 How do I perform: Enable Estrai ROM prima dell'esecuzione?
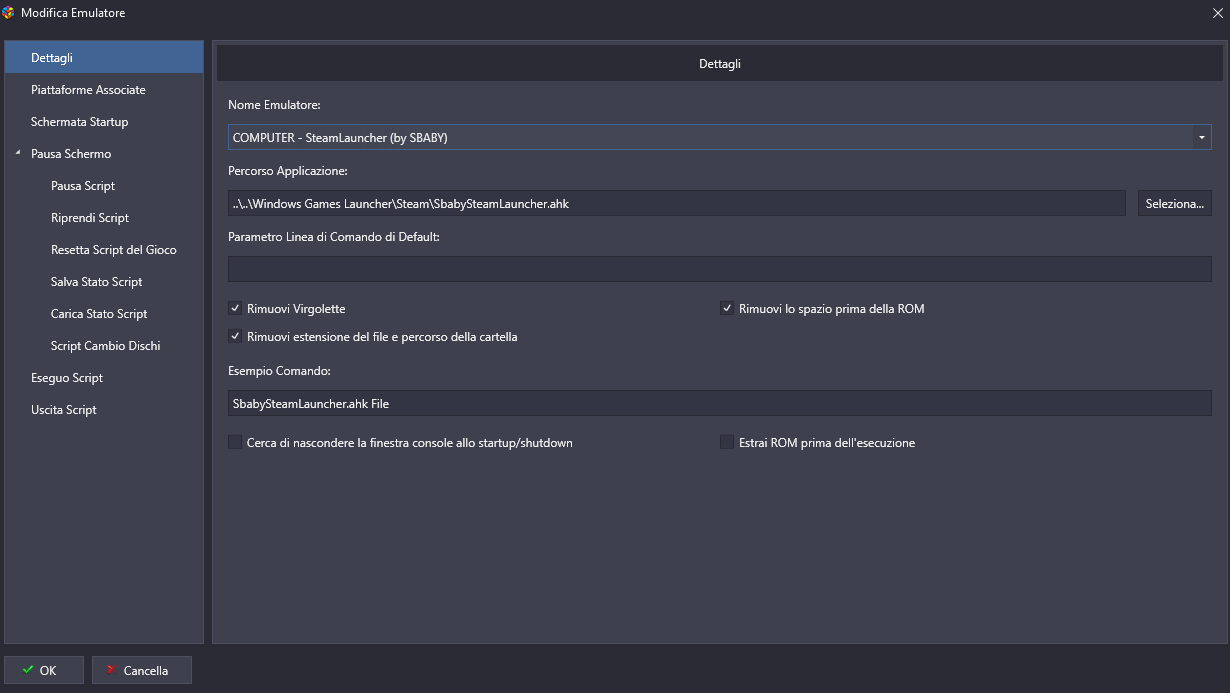[x=727, y=442]
